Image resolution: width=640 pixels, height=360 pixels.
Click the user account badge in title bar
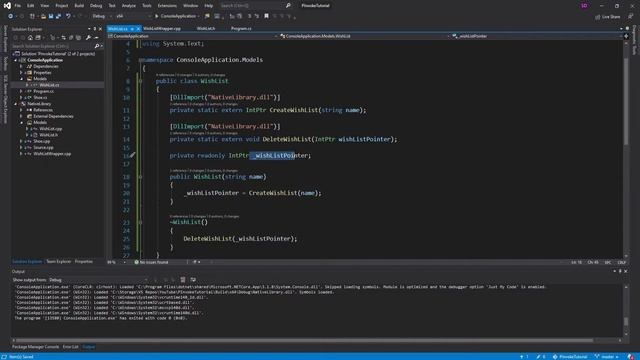pyautogui.click(x=584, y=6)
